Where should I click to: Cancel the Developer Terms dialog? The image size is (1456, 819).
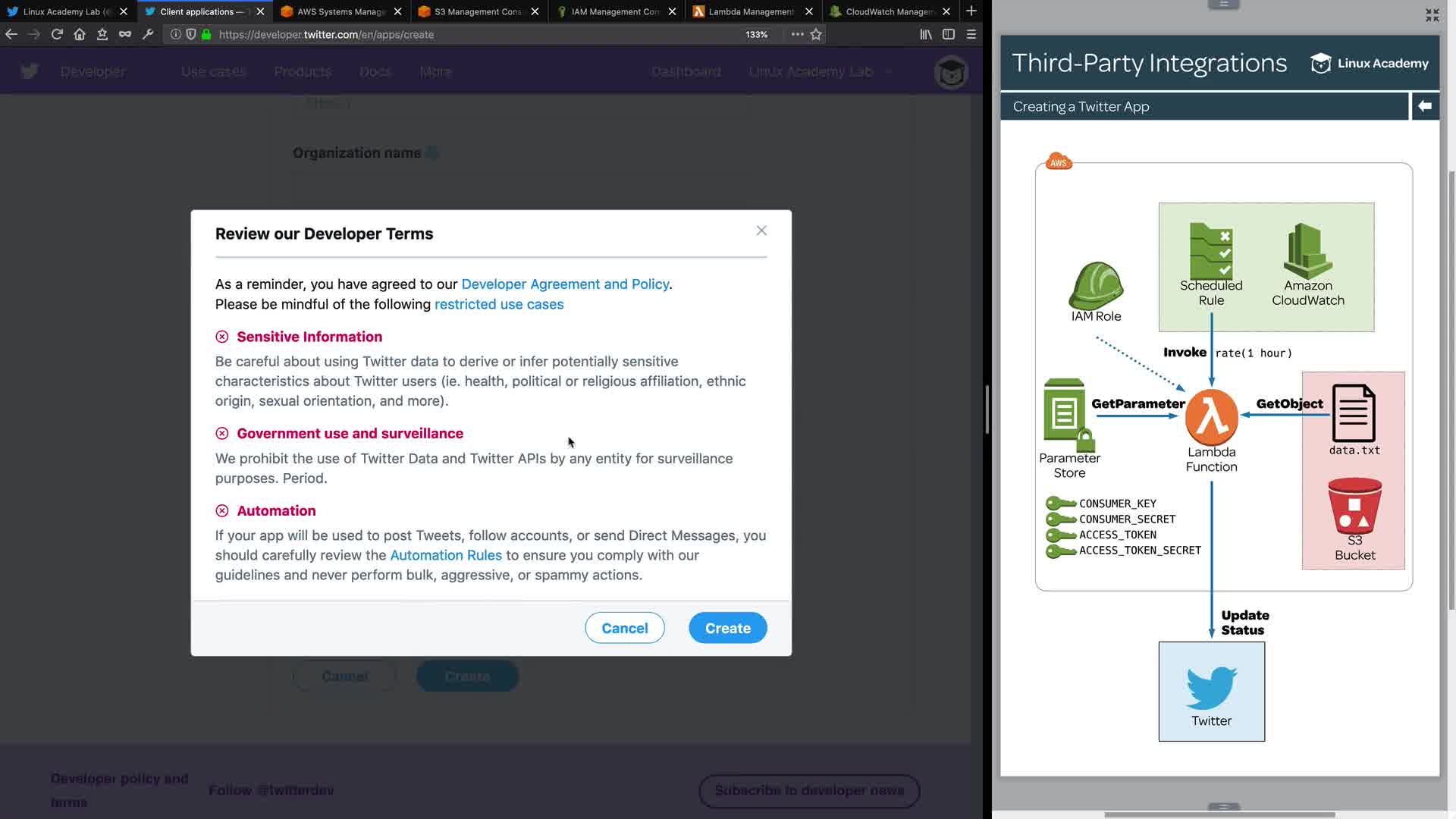pyautogui.click(x=624, y=628)
